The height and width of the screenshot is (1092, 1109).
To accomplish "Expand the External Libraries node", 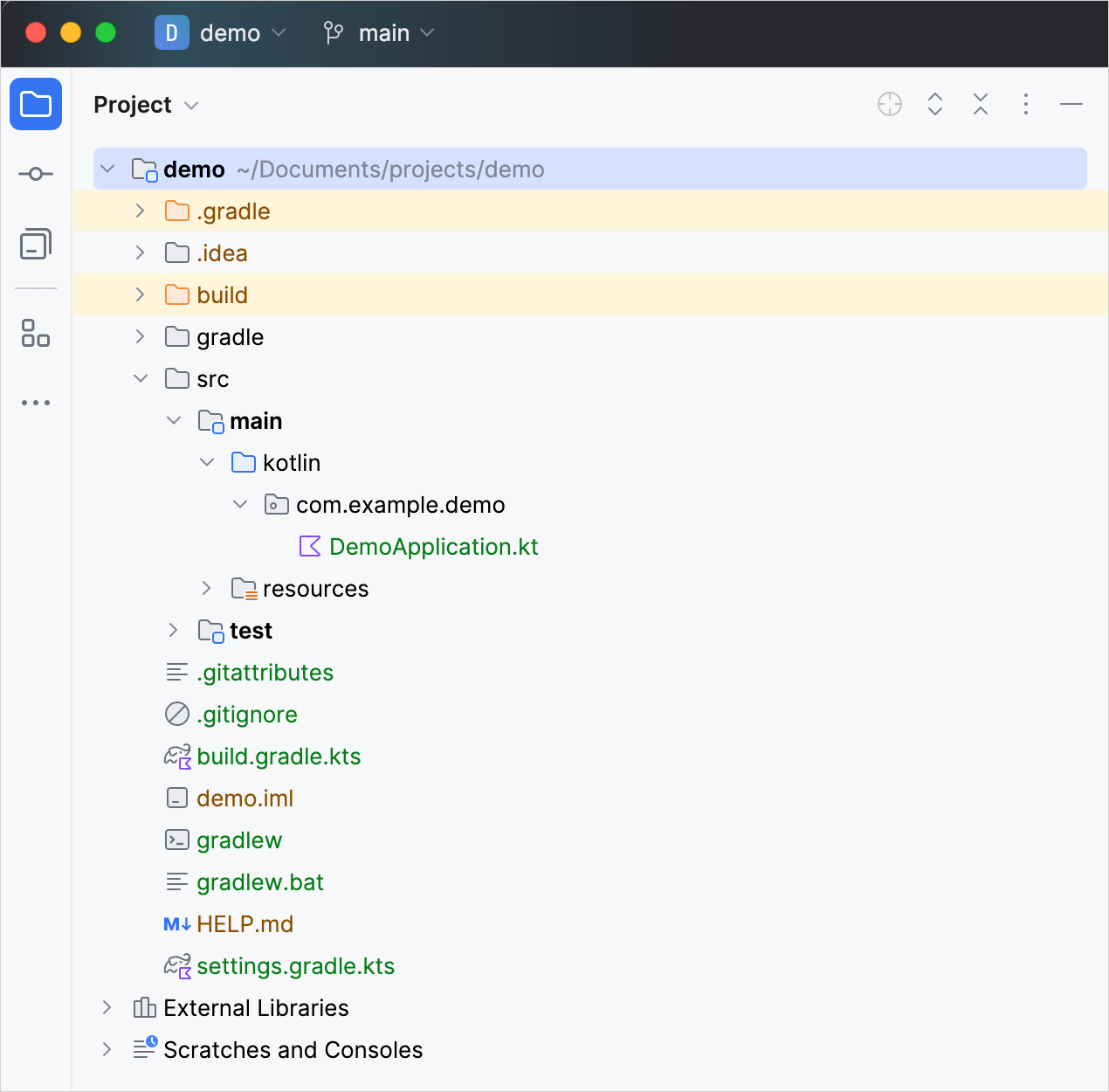I will pos(107,1007).
